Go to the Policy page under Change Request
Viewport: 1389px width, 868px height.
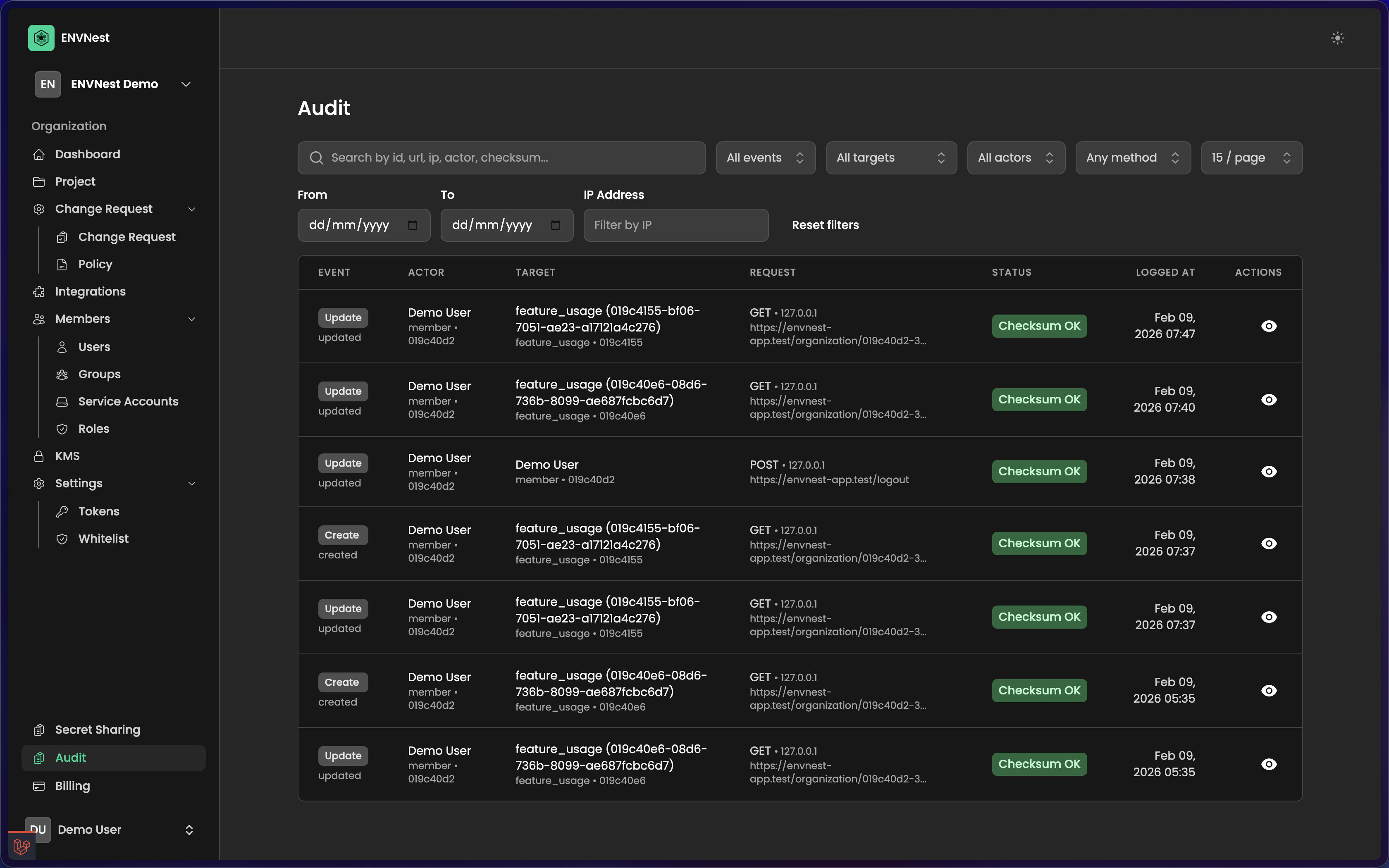95,264
